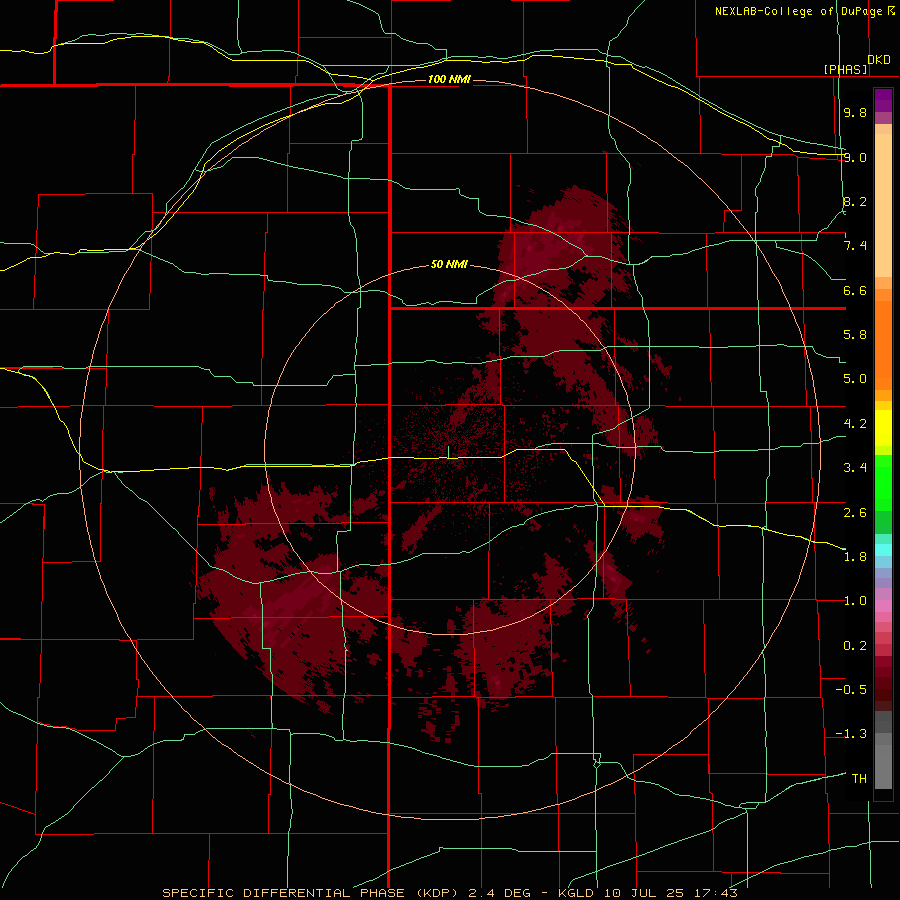This screenshot has width=900, height=900.
Task: Click the 3.4 scale value
Action: 855,468
